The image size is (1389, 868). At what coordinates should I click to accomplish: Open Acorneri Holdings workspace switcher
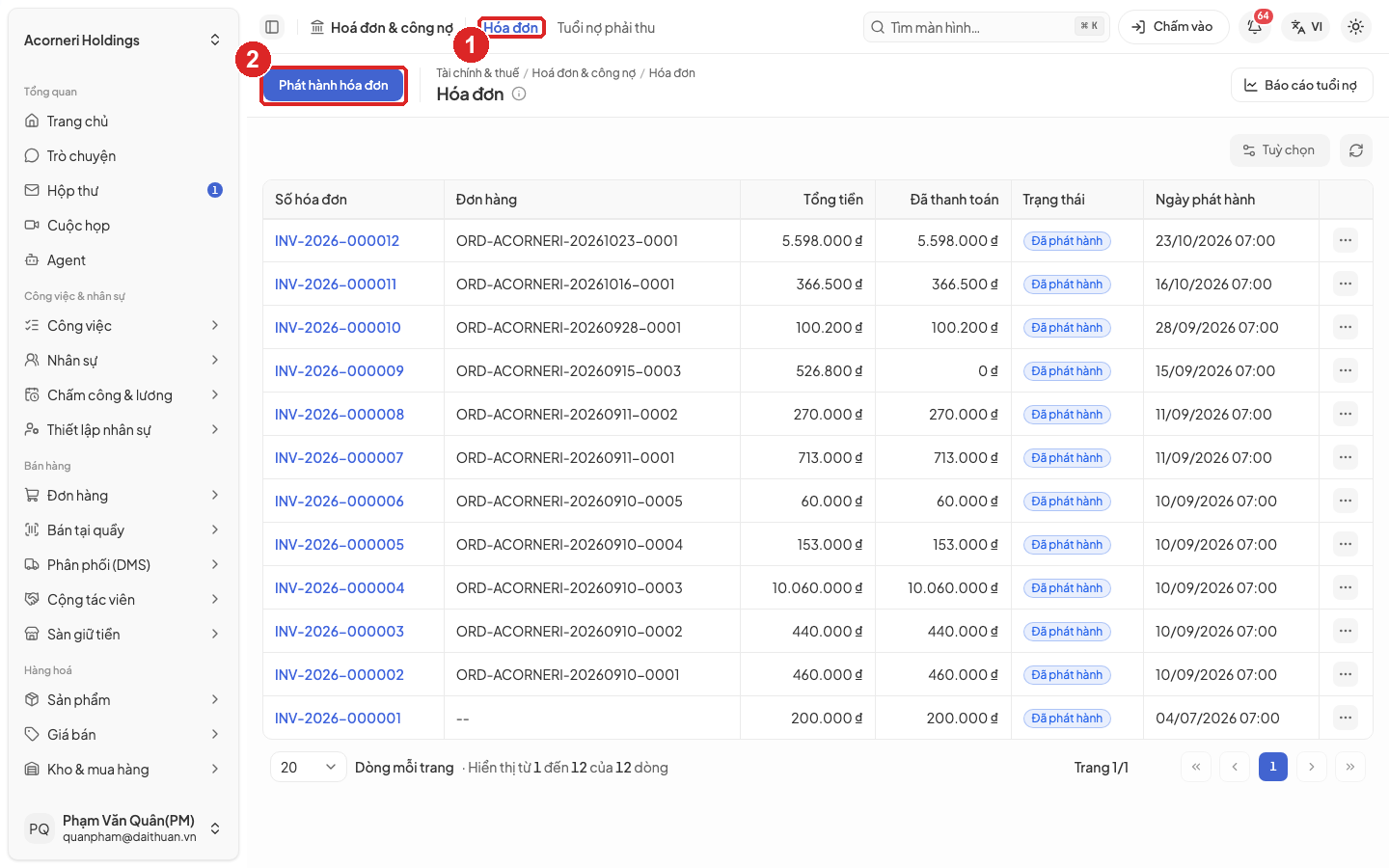(x=123, y=41)
